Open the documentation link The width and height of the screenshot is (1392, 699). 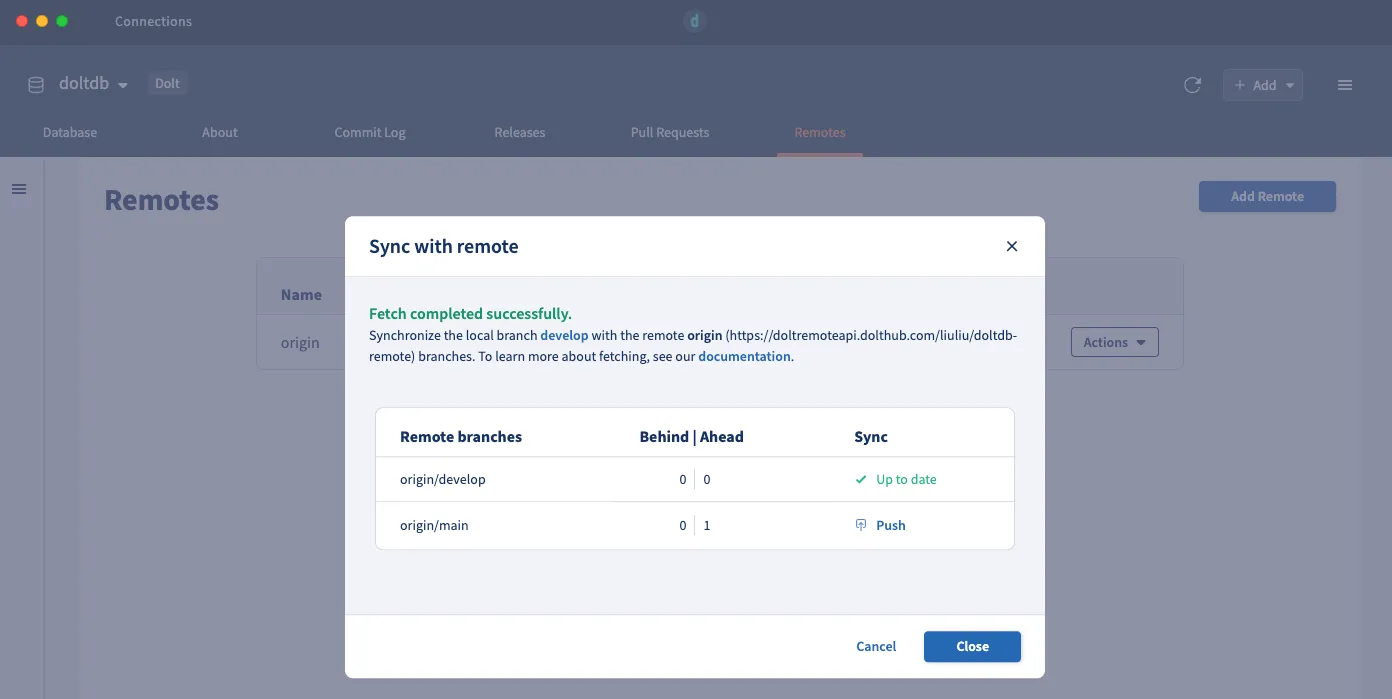point(744,356)
